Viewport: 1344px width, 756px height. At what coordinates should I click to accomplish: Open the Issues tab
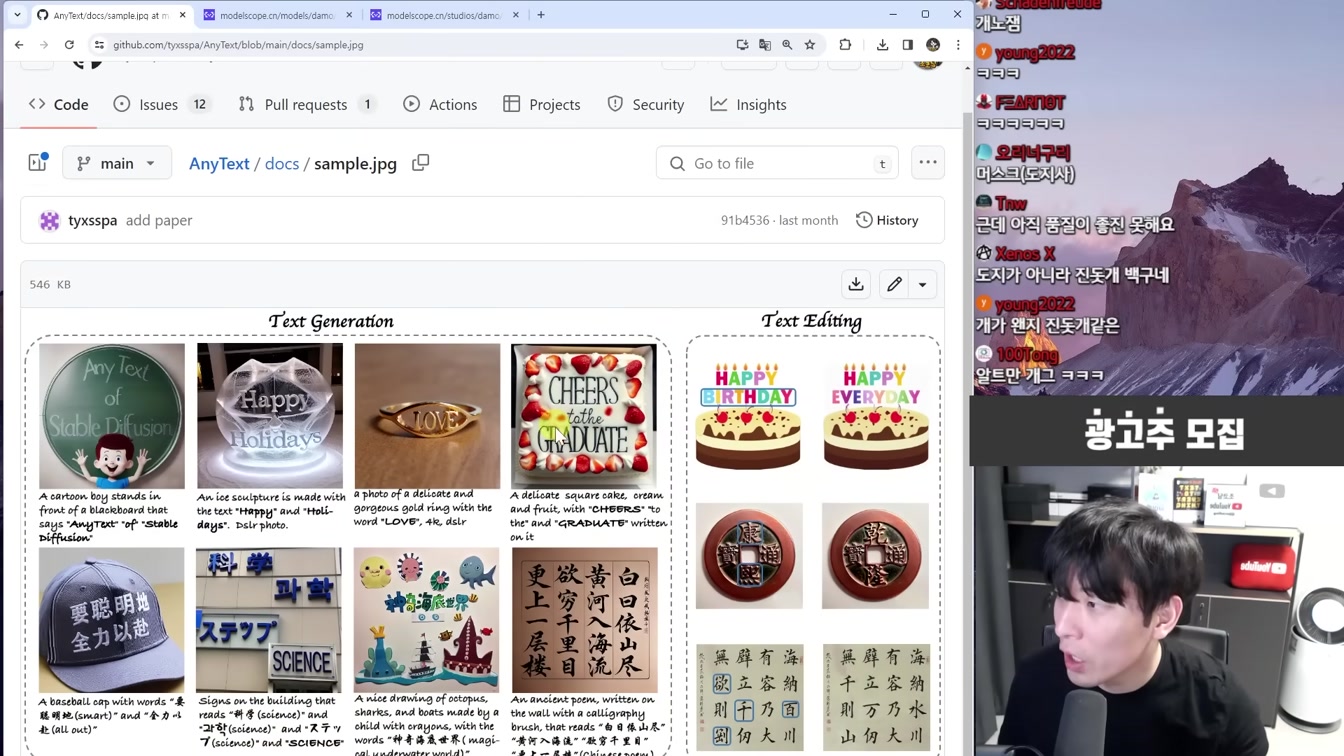click(161, 104)
